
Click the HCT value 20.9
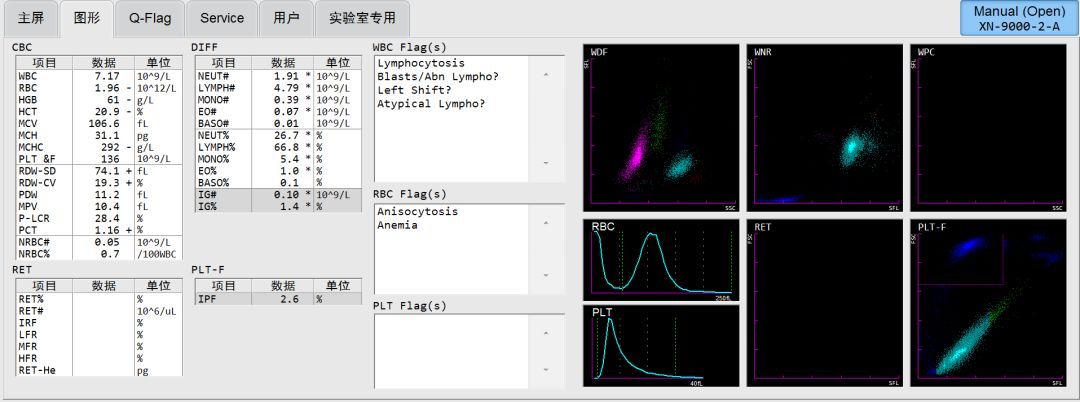click(x=108, y=112)
